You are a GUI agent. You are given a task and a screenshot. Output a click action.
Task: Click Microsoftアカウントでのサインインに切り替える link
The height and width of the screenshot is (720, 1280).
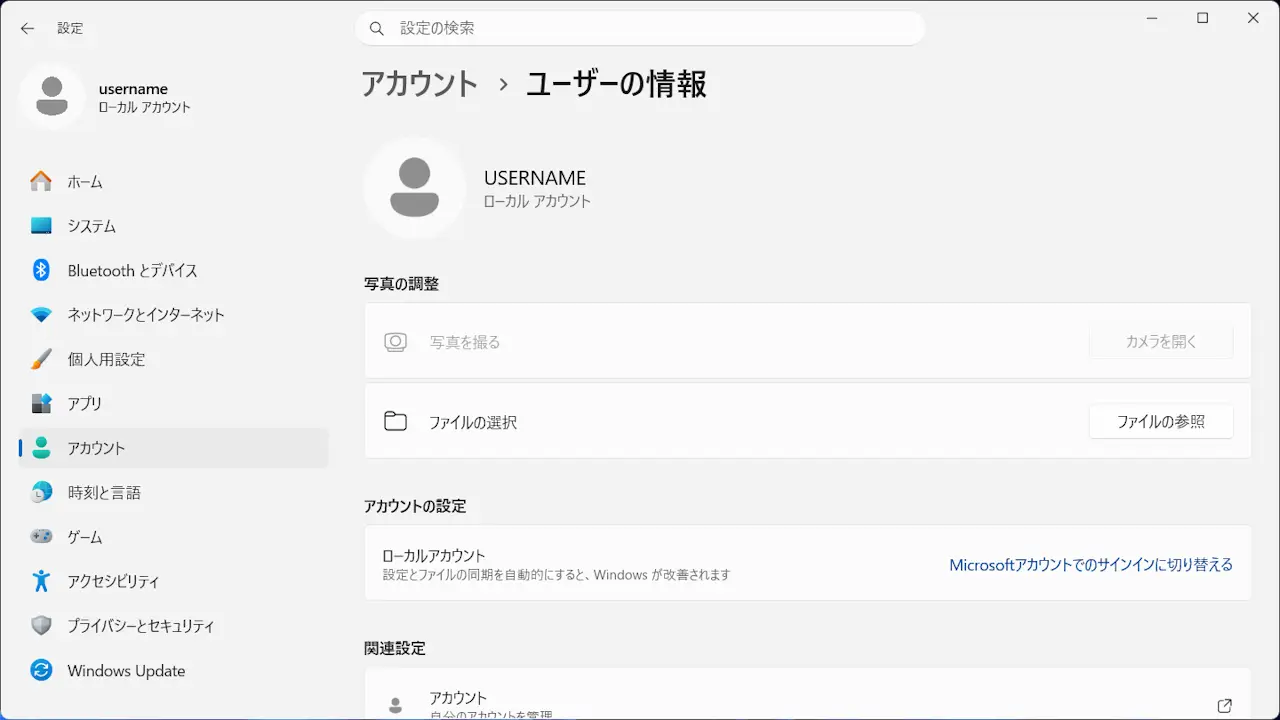click(1090, 565)
